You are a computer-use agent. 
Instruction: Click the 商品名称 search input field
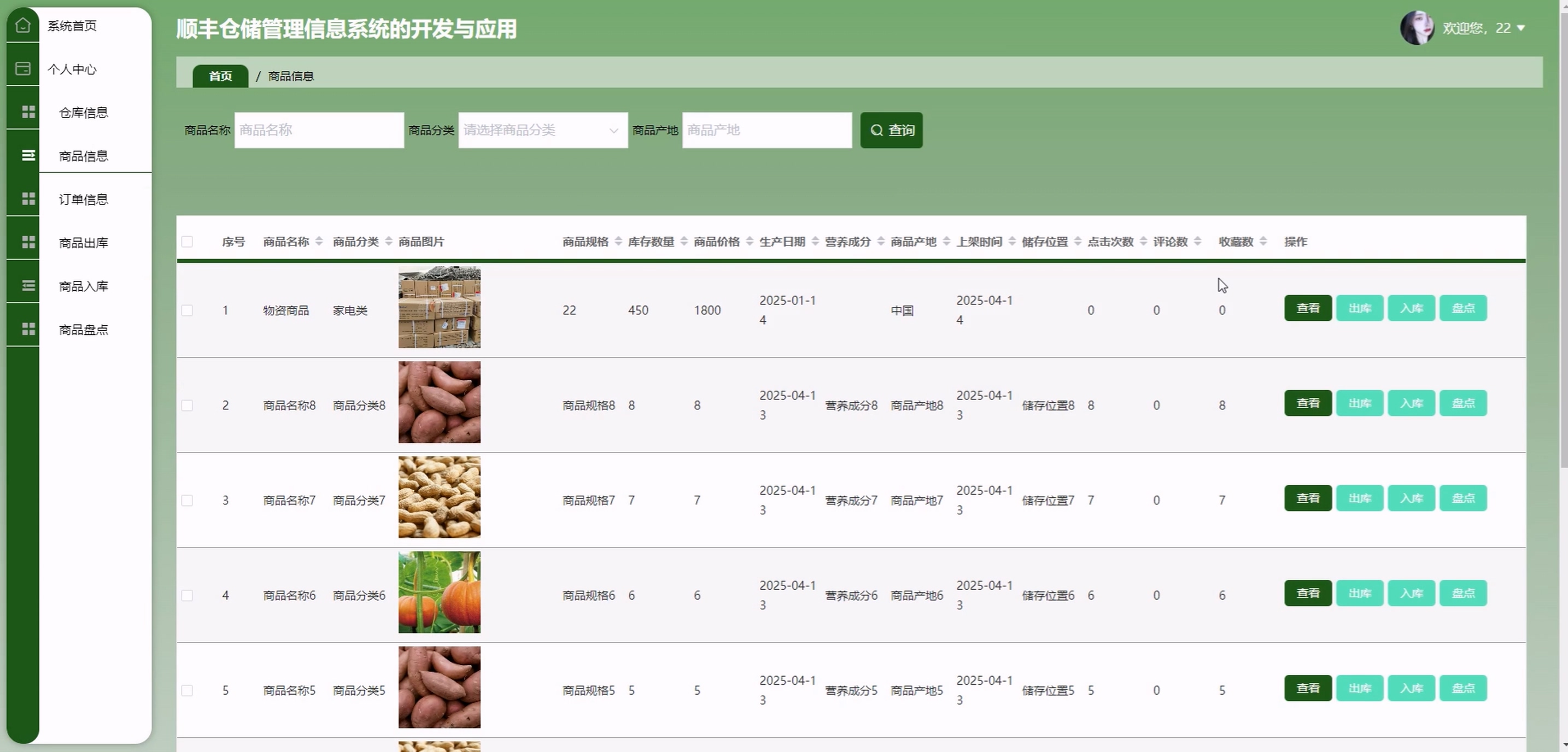[x=319, y=130]
